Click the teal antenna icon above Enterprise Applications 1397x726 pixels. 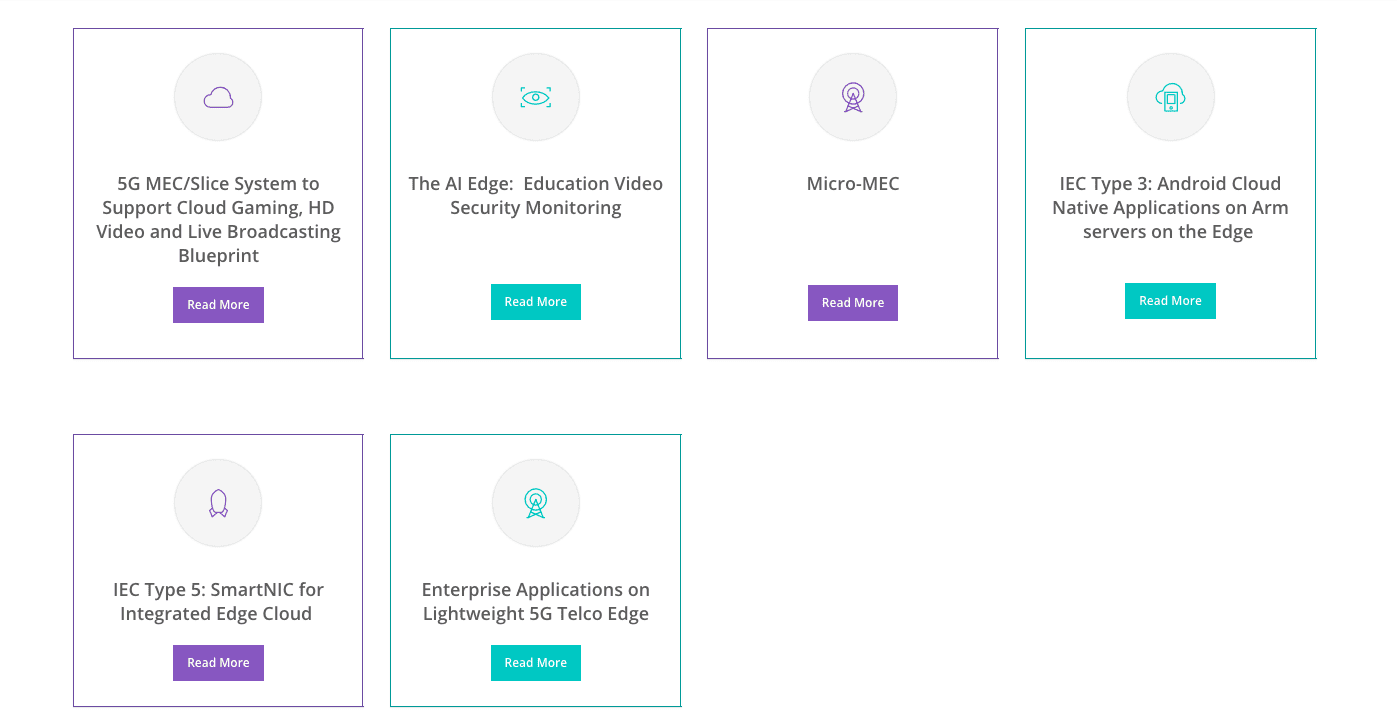coord(536,503)
